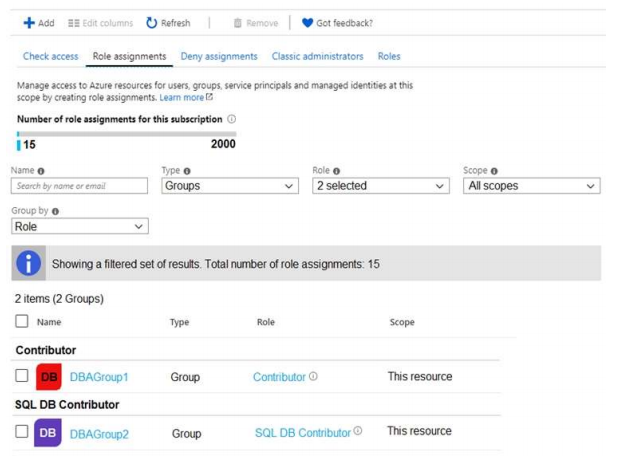Open the Role dropdown showing 2 selected
The image size is (623, 475).
(x=381, y=186)
